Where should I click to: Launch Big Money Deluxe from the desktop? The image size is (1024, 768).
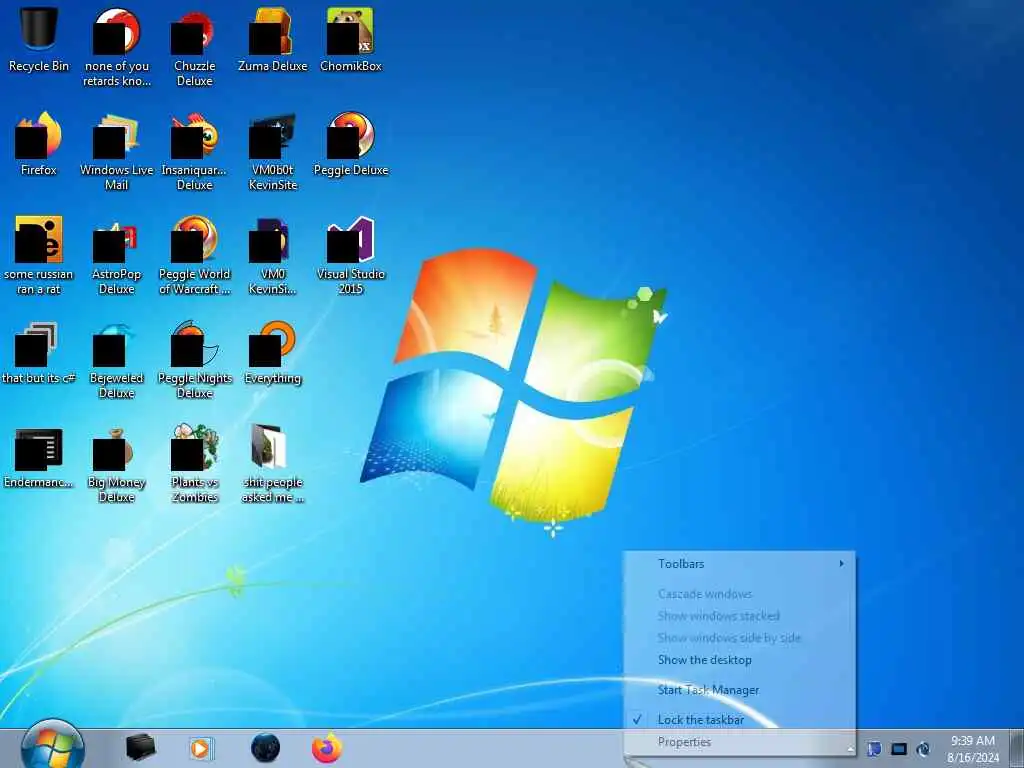pyautogui.click(x=116, y=464)
